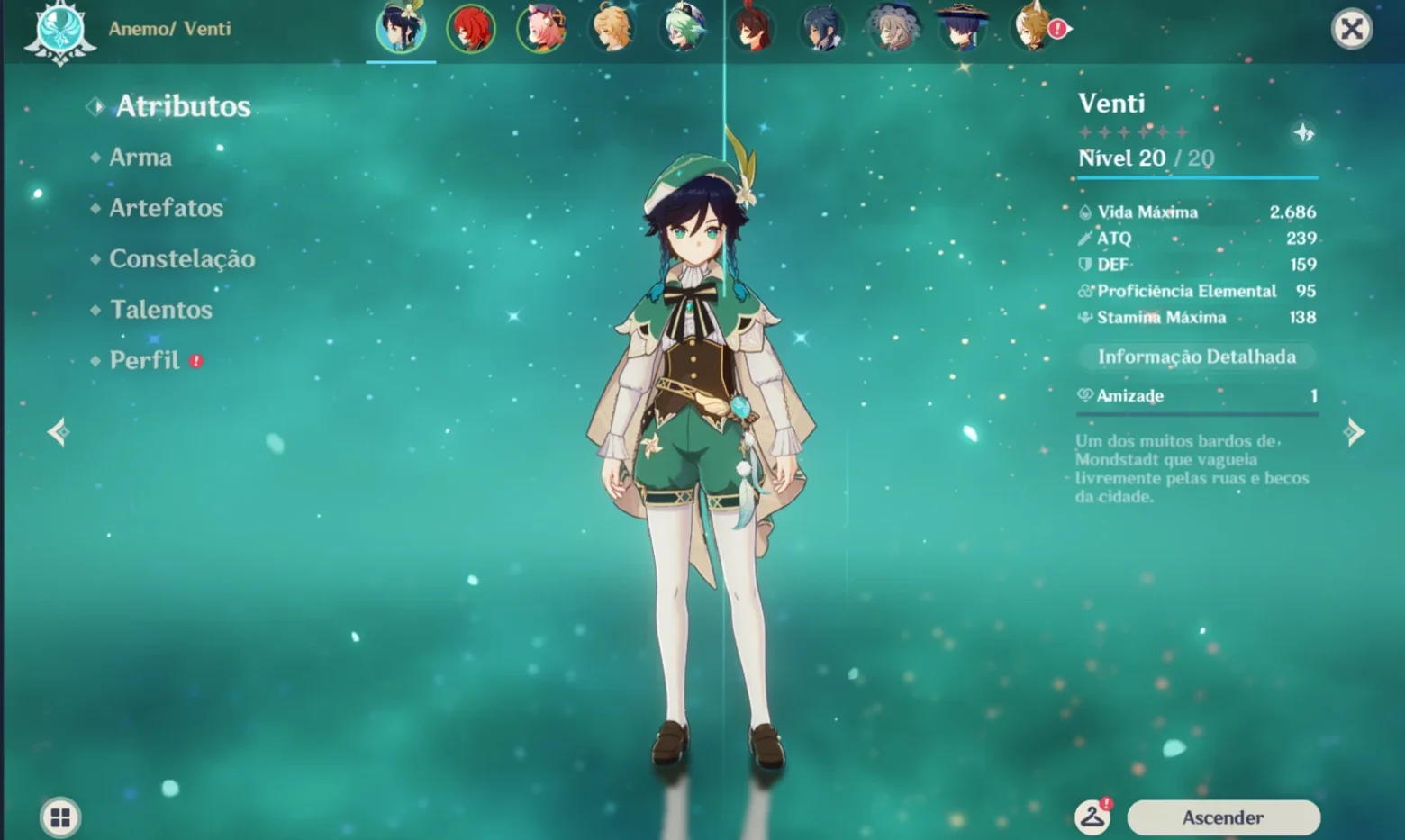Click the Proficiência Elemental icon
The height and width of the screenshot is (840, 1405).
pyautogui.click(x=1085, y=291)
